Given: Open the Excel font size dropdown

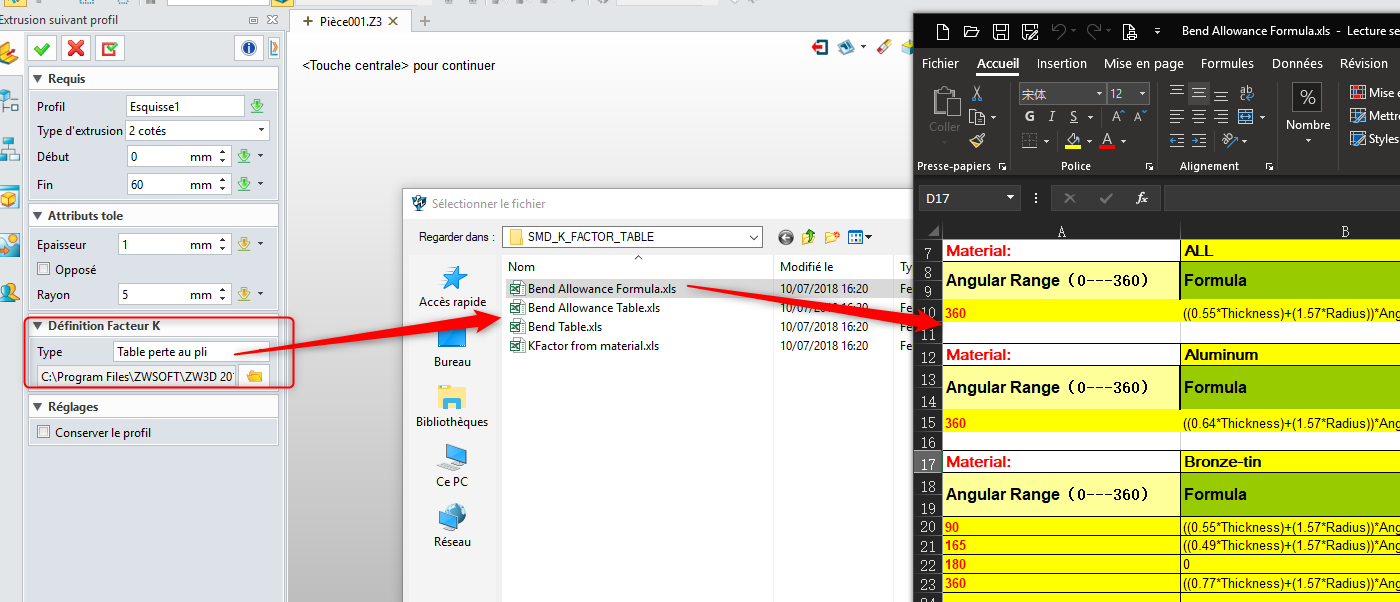Looking at the screenshot, I should [1142, 93].
